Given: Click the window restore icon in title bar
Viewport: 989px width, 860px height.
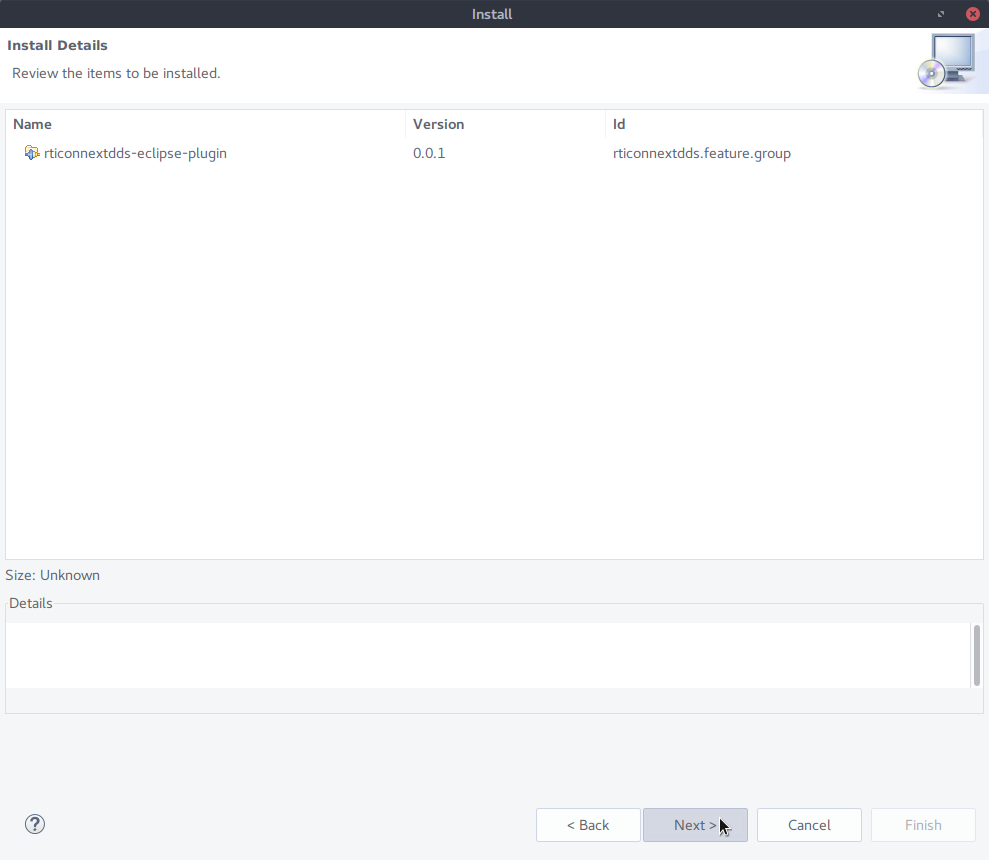Looking at the screenshot, I should pos(941,14).
